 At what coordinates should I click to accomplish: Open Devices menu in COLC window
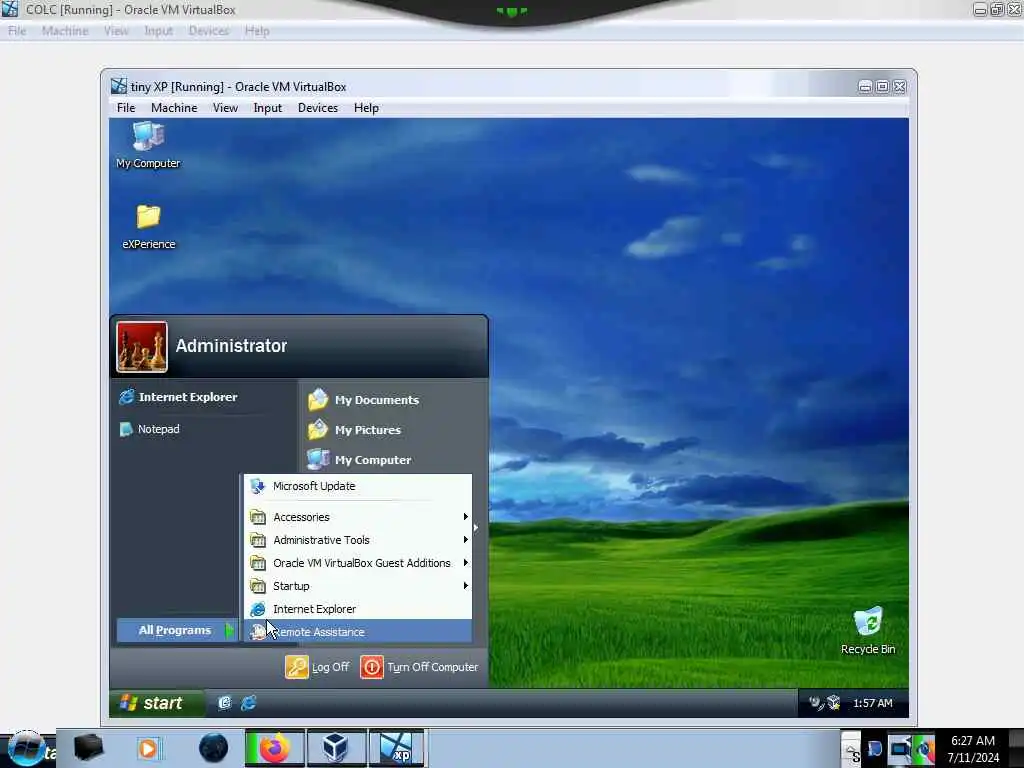pos(209,31)
